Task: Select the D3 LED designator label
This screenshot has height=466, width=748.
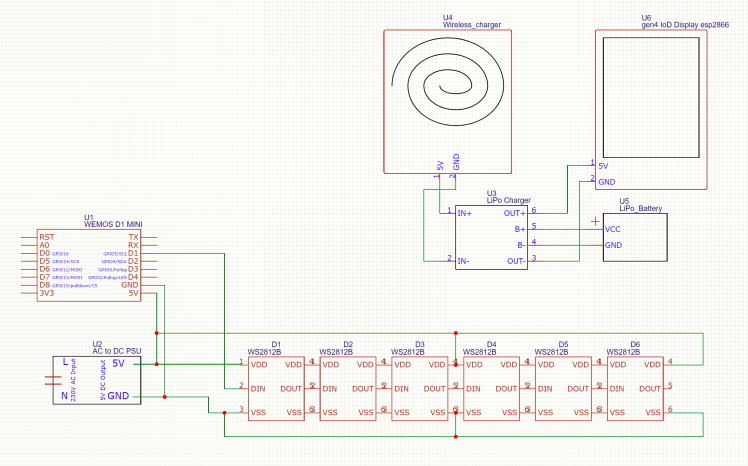Action: pos(420,344)
